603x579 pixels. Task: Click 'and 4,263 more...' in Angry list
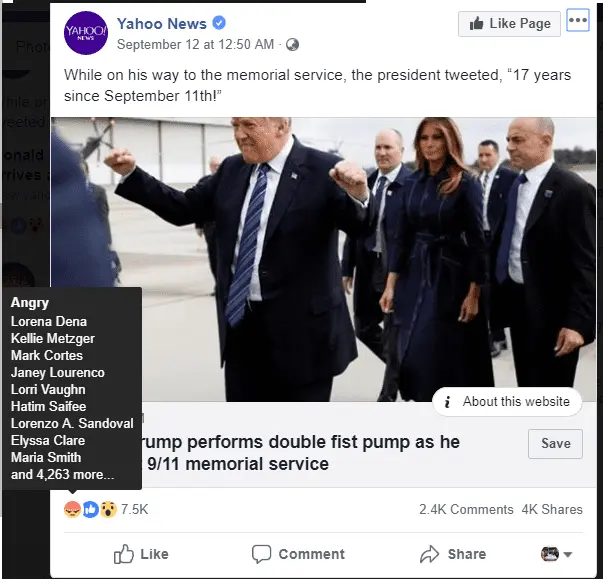tap(62, 474)
